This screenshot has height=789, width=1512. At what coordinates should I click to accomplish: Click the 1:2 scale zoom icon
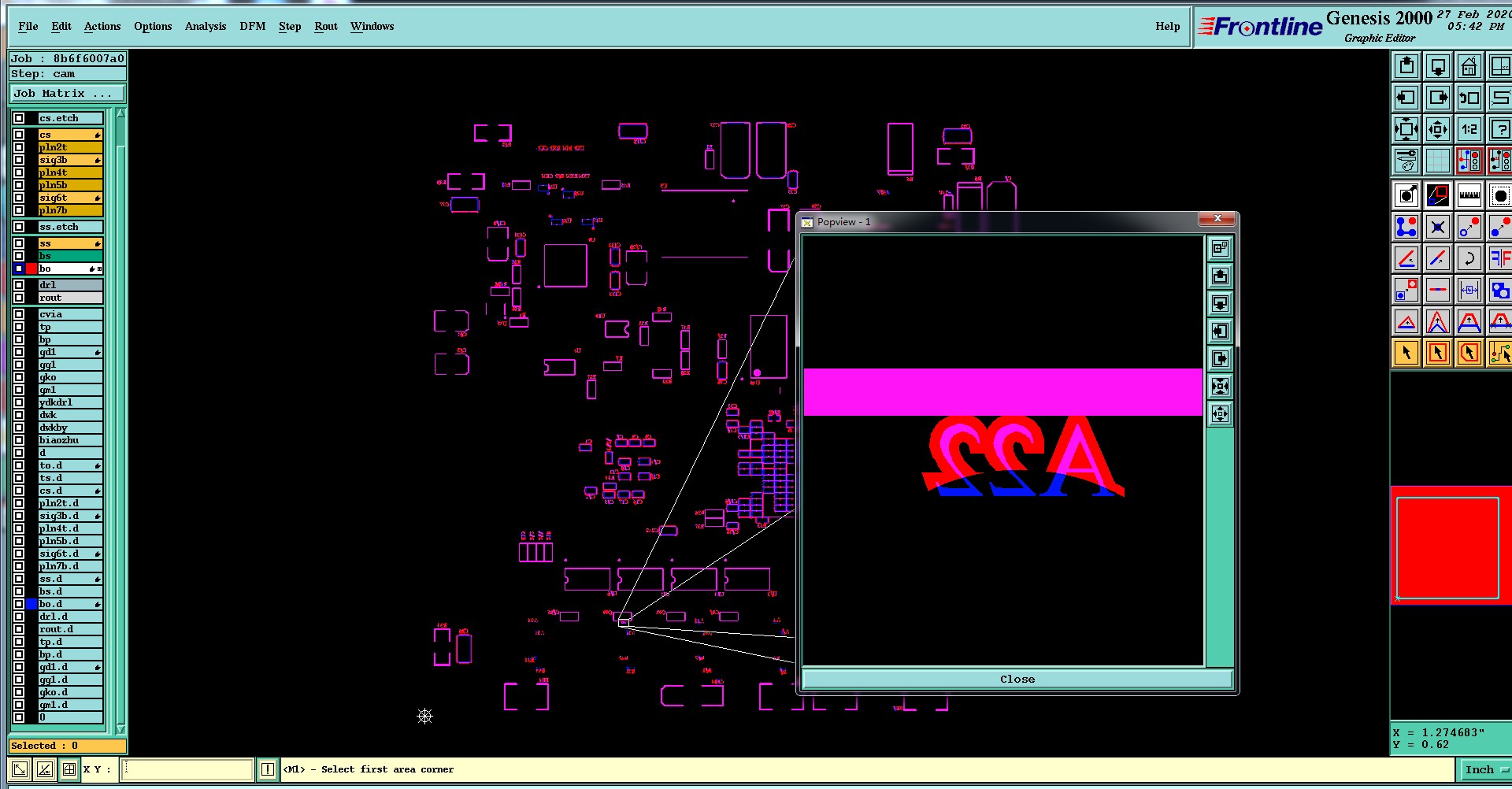coord(1469,130)
